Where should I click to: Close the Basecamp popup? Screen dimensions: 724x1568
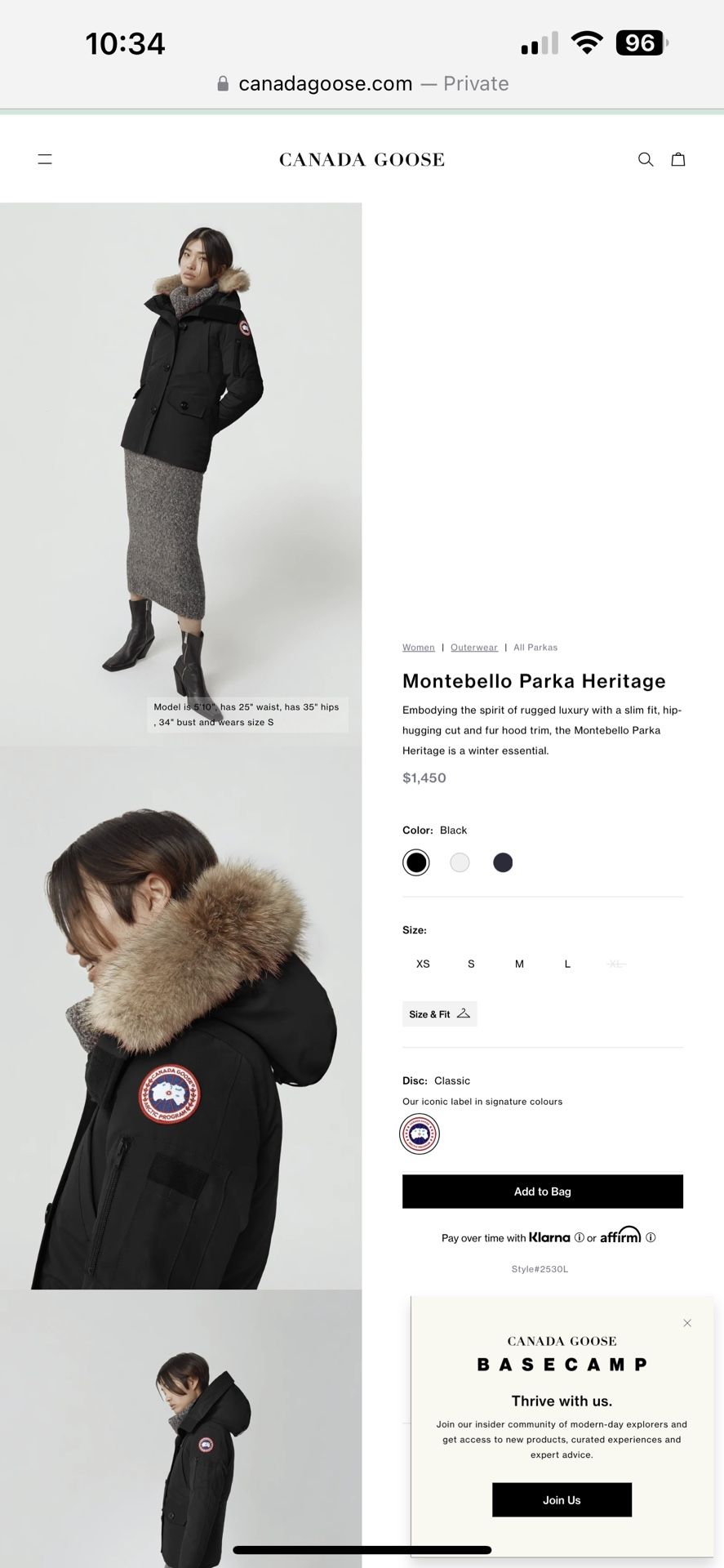tap(687, 1323)
